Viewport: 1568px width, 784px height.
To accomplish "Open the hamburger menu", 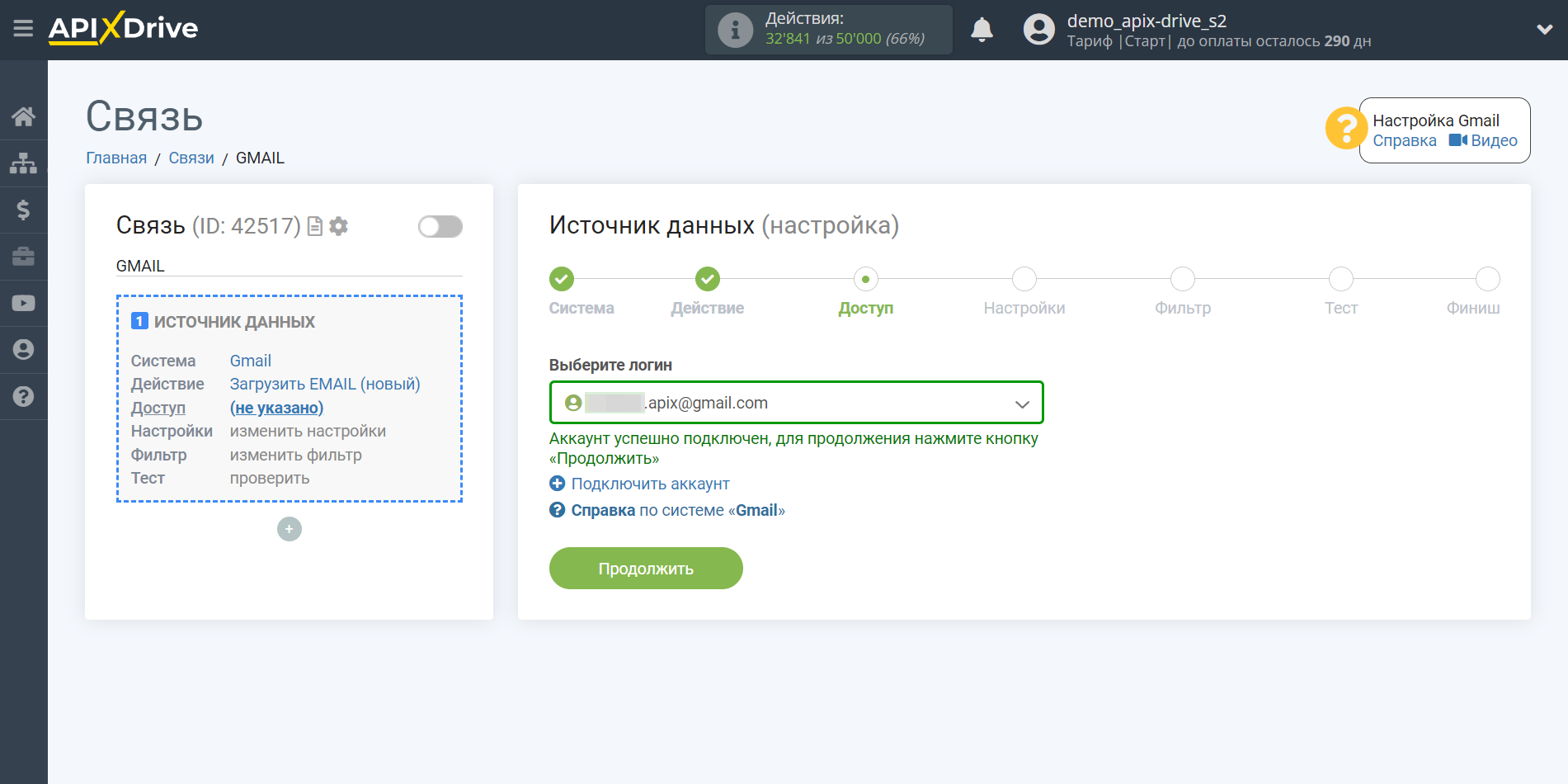I will pos(23,29).
